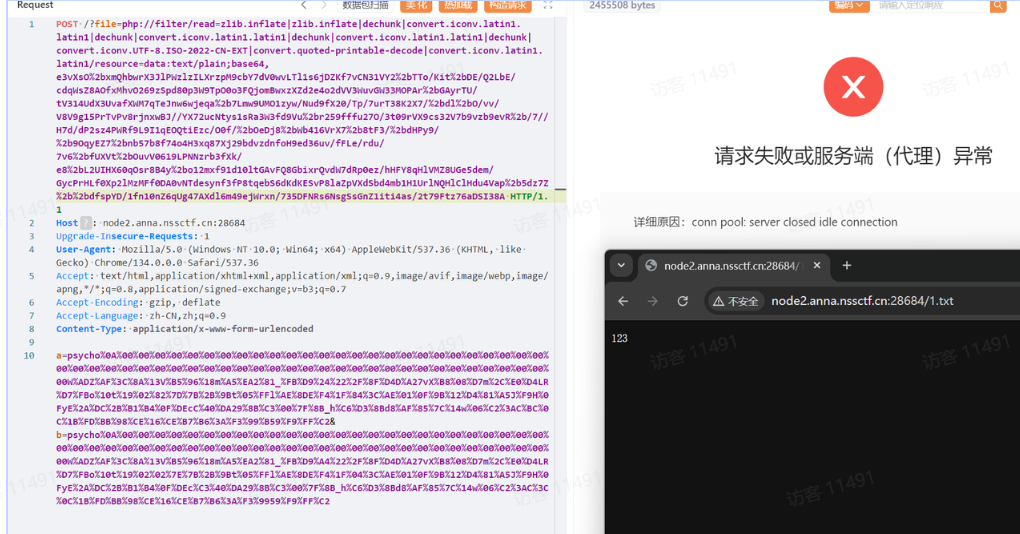Open a new browser tab with plus

(x=846, y=265)
